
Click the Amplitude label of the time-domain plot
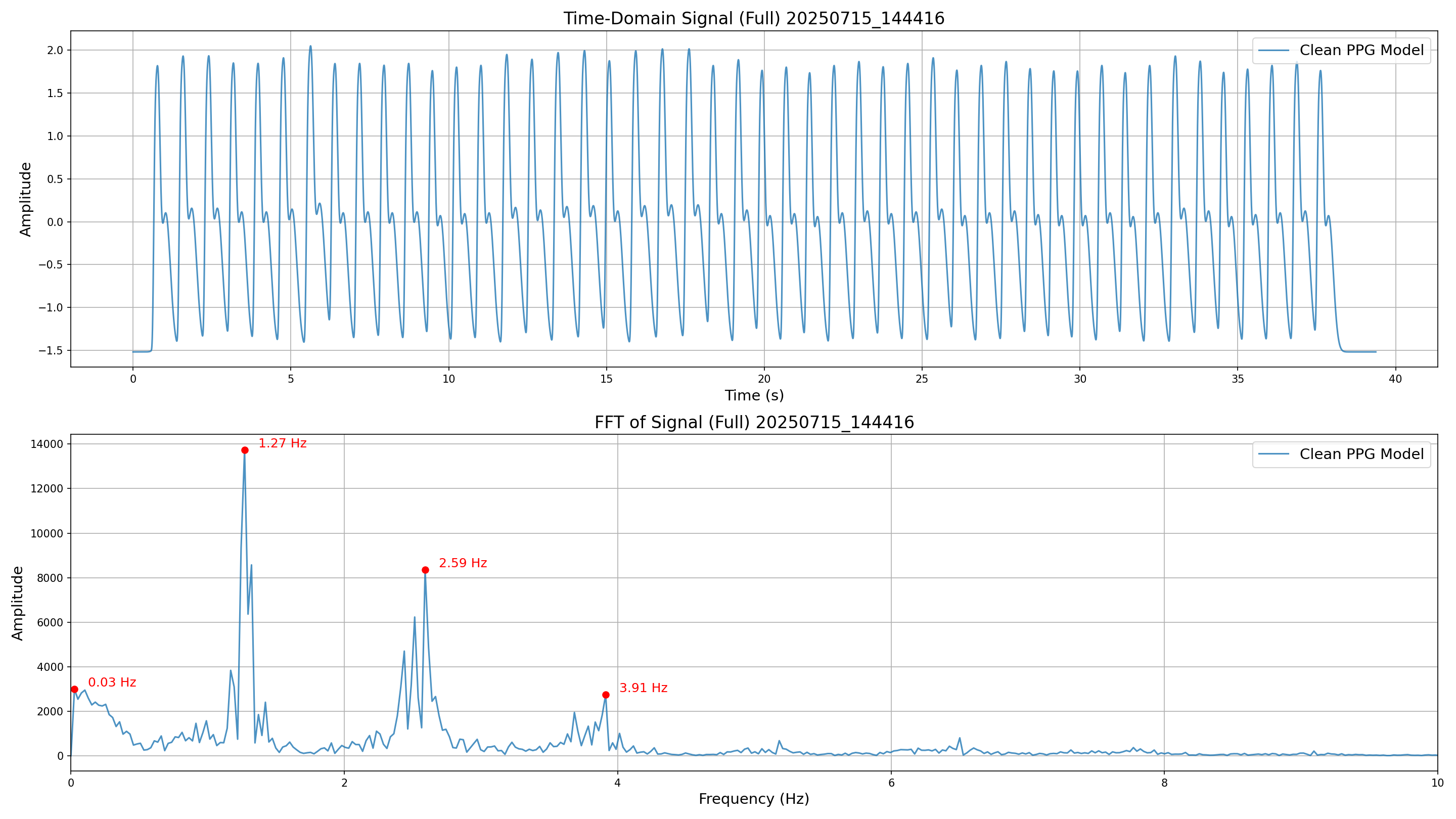coord(25,199)
